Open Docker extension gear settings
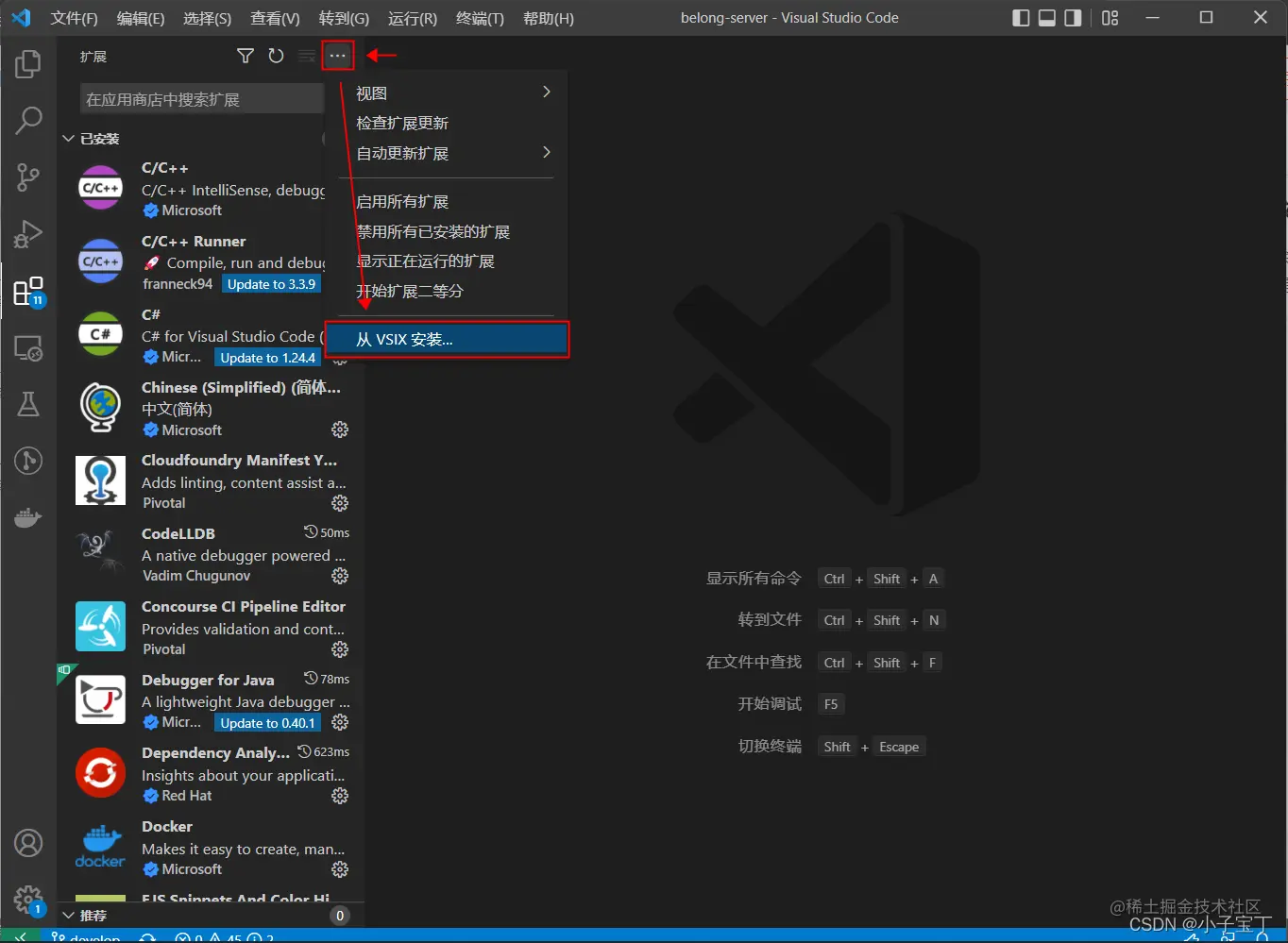Viewport: 1288px width, 943px height. [340, 868]
